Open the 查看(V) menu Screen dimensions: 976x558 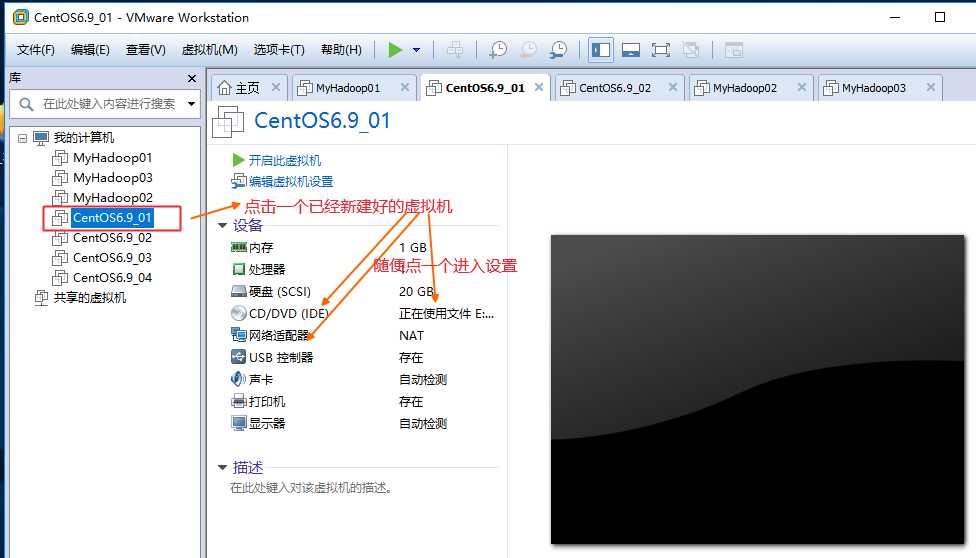pyautogui.click(x=146, y=50)
